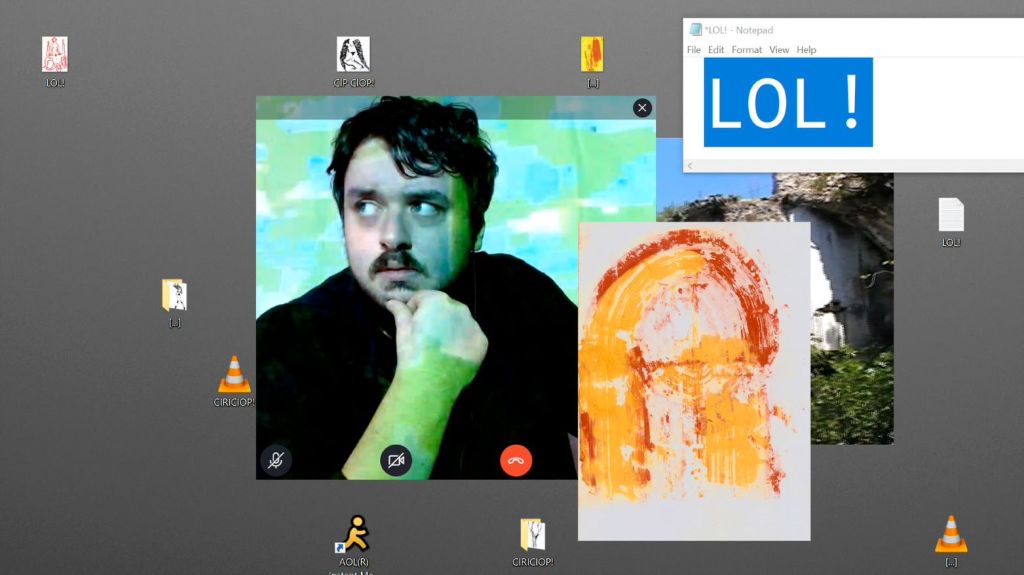Image resolution: width=1024 pixels, height=575 pixels.
Task: Open the AOL Instant Messenger shortcut
Action: pyautogui.click(x=354, y=535)
